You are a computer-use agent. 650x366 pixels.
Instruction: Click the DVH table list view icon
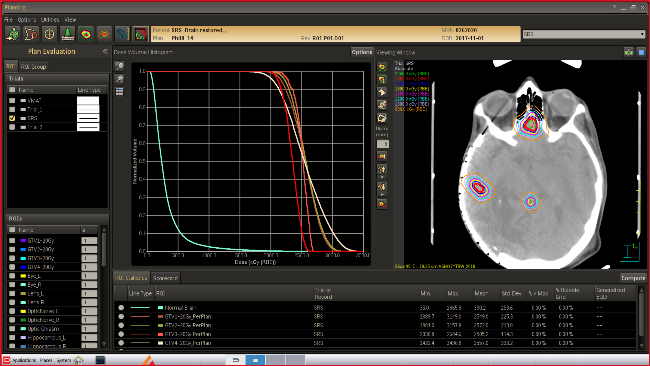click(x=119, y=92)
